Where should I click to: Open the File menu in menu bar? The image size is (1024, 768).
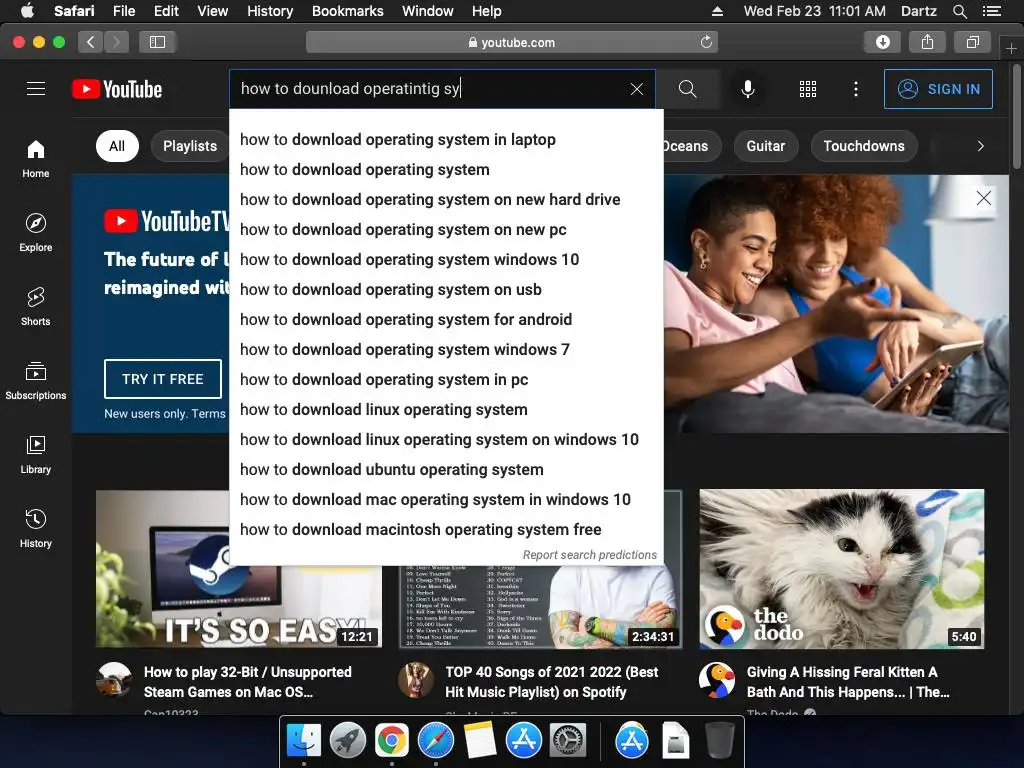[123, 11]
